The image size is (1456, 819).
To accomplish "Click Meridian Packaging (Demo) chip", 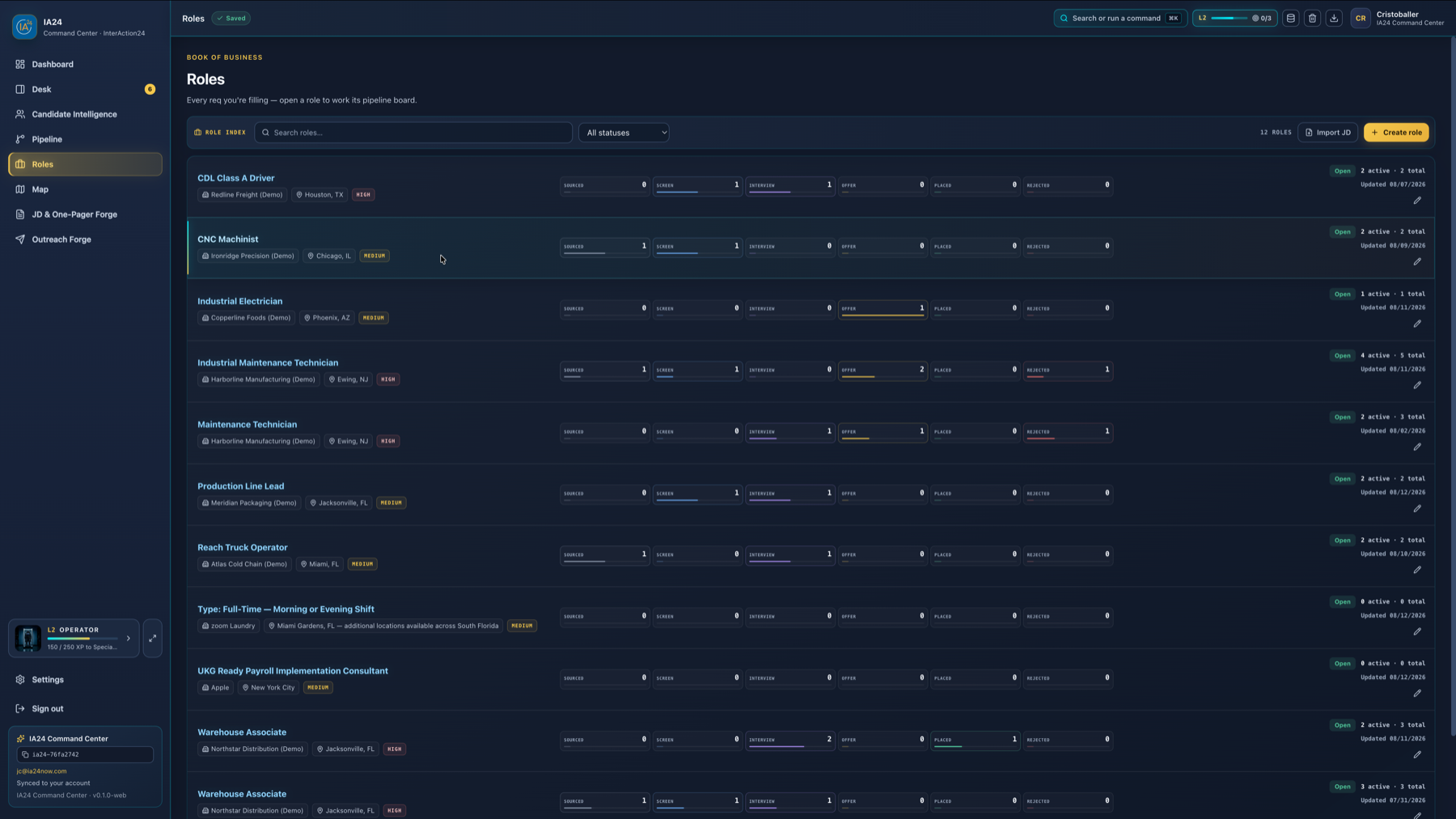I will [x=249, y=503].
